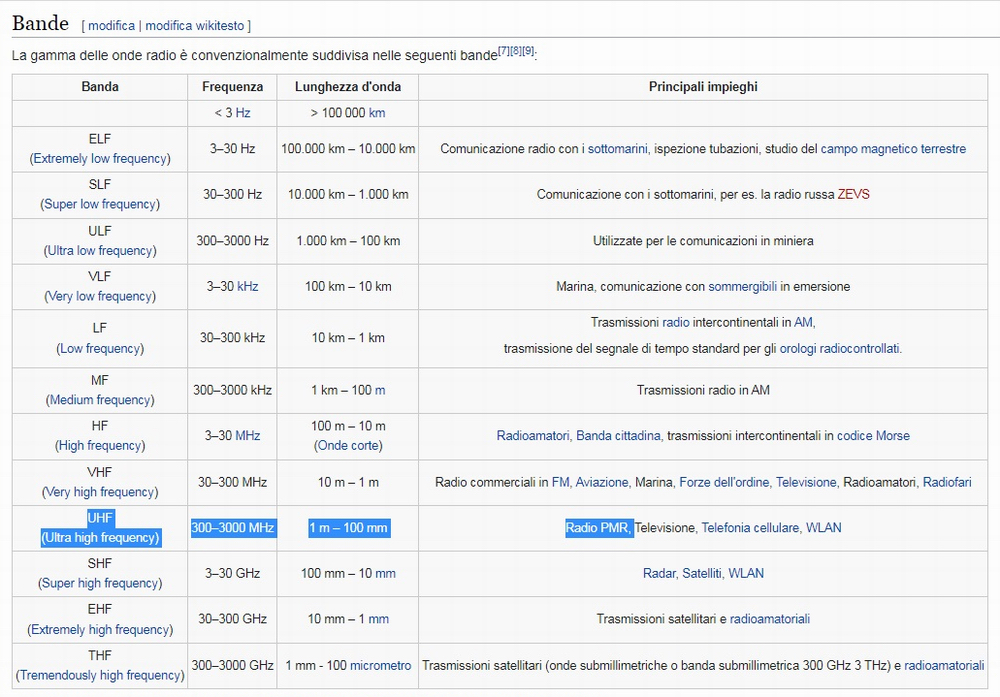Click the red "ZEVS" link
Image resolution: width=1000 pixels, height=697 pixels.
853,195
